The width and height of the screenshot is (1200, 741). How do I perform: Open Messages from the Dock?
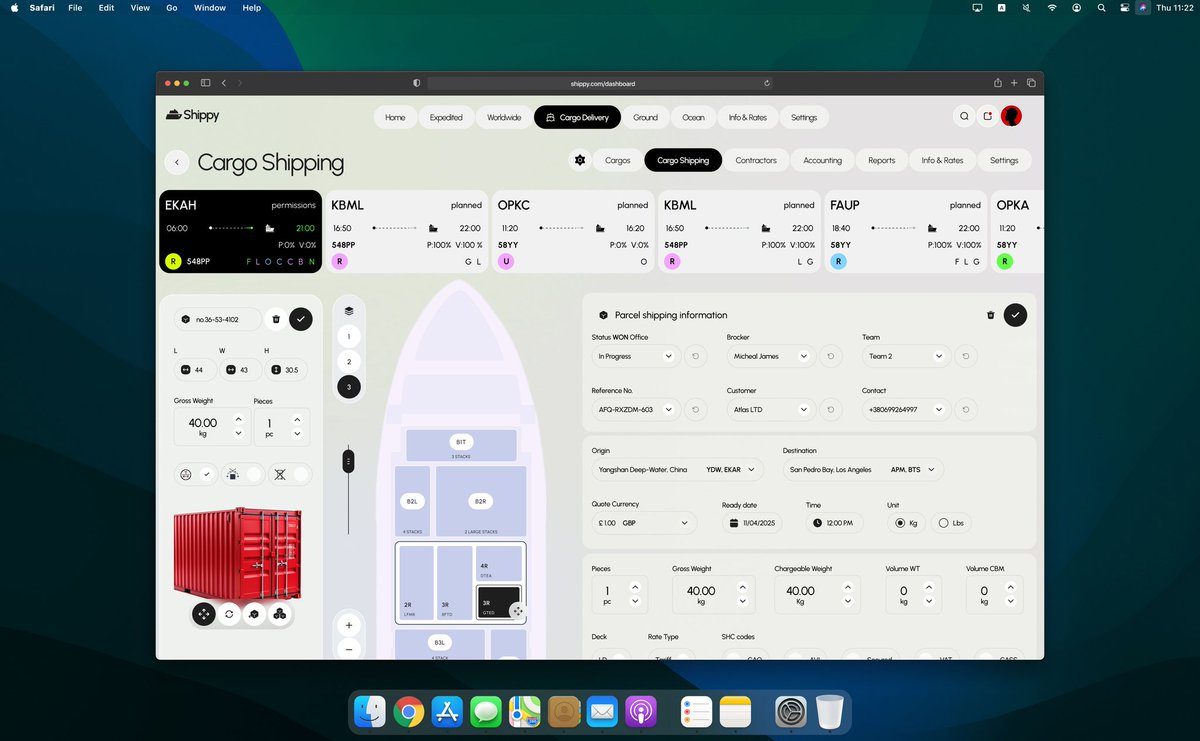click(486, 712)
